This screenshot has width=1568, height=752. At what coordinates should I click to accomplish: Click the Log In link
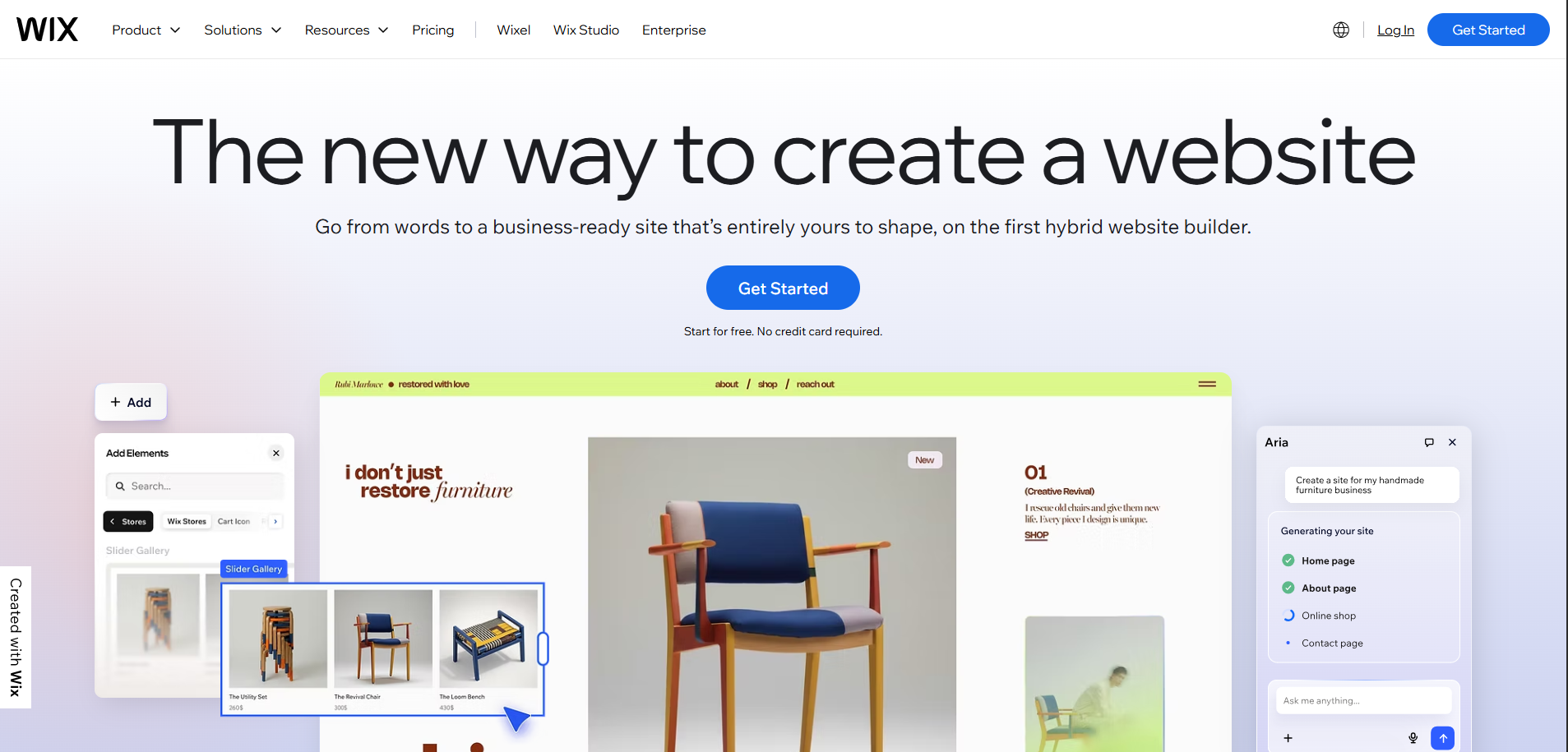[1395, 30]
